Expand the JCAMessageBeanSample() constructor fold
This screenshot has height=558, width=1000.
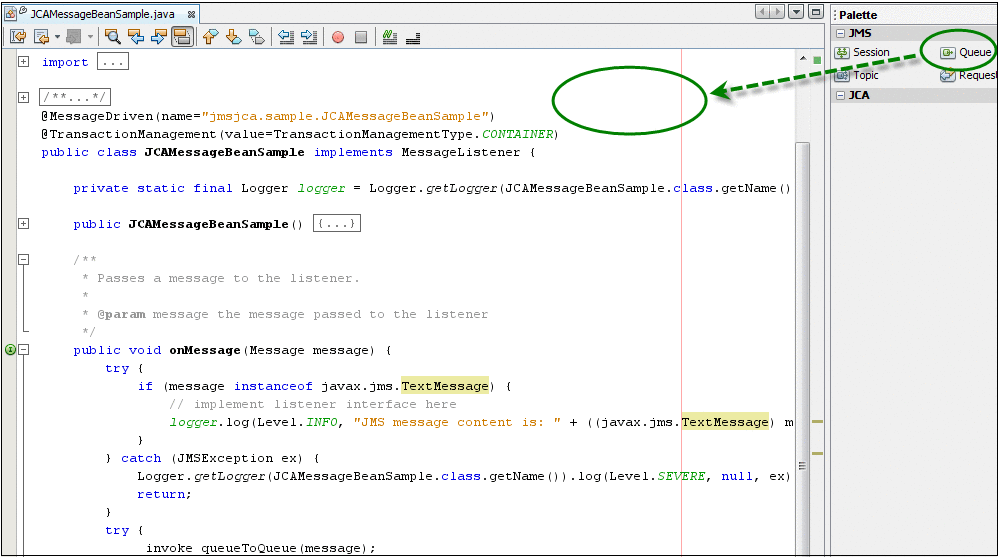click(24, 223)
